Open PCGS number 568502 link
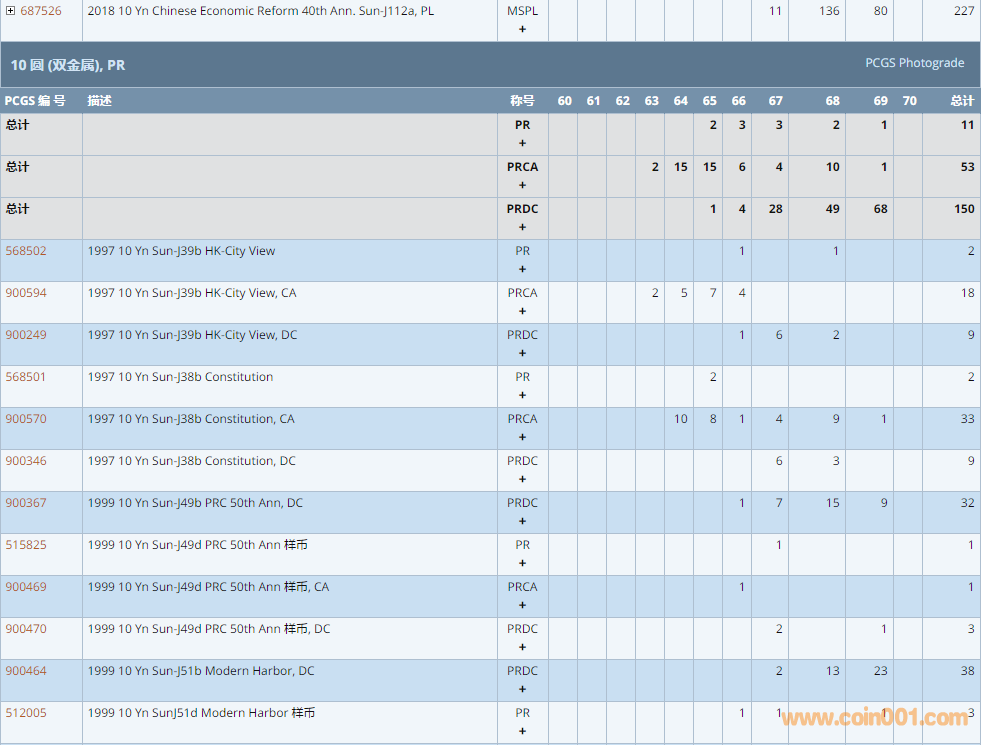Screen dimensions: 981x745 click(x=25, y=251)
